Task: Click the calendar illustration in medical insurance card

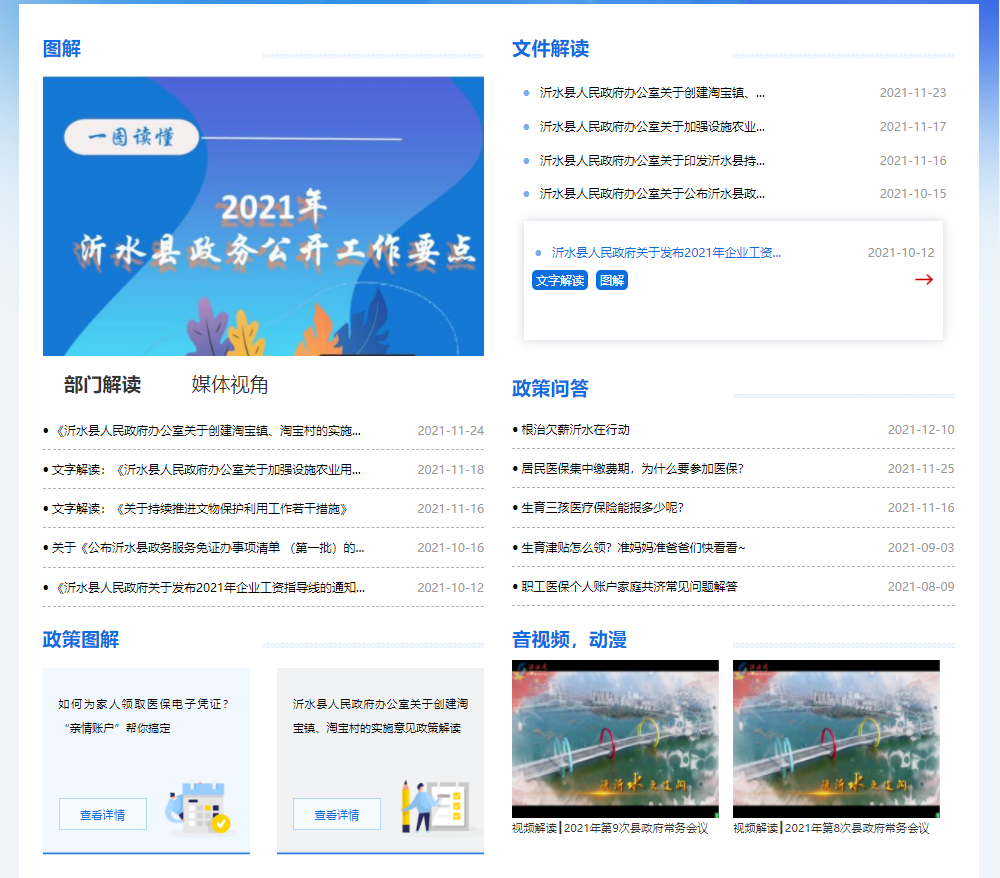Action: [201, 809]
